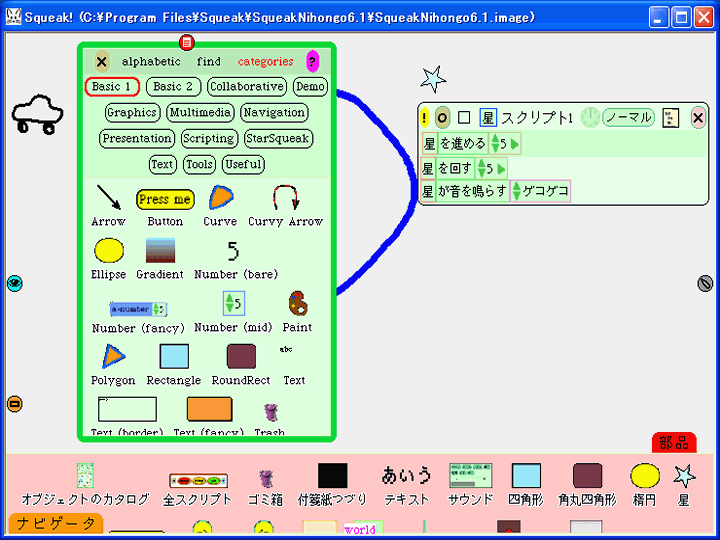The height and width of the screenshot is (540, 720).
Task: Click the red menu halo on catalog
Action: pos(186,43)
